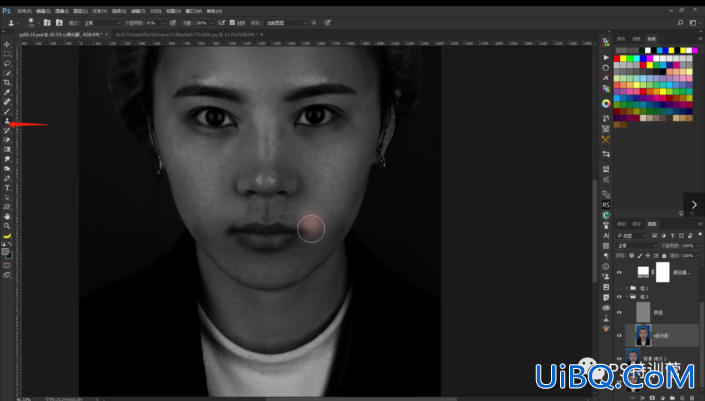705x401 pixels.
Task: Switch to the Swatches panel tab
Action: click(x=651, y=39)
